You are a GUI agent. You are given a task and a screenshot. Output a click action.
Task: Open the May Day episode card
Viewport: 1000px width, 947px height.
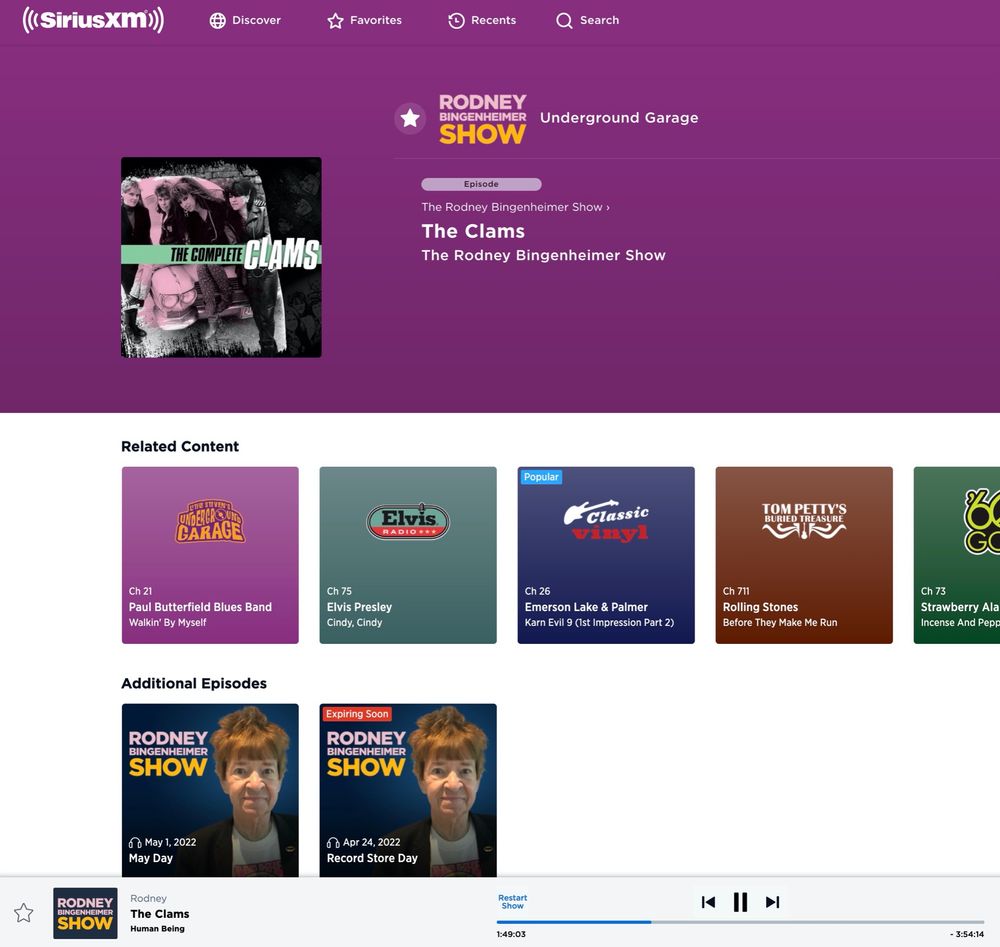point(210,790)
